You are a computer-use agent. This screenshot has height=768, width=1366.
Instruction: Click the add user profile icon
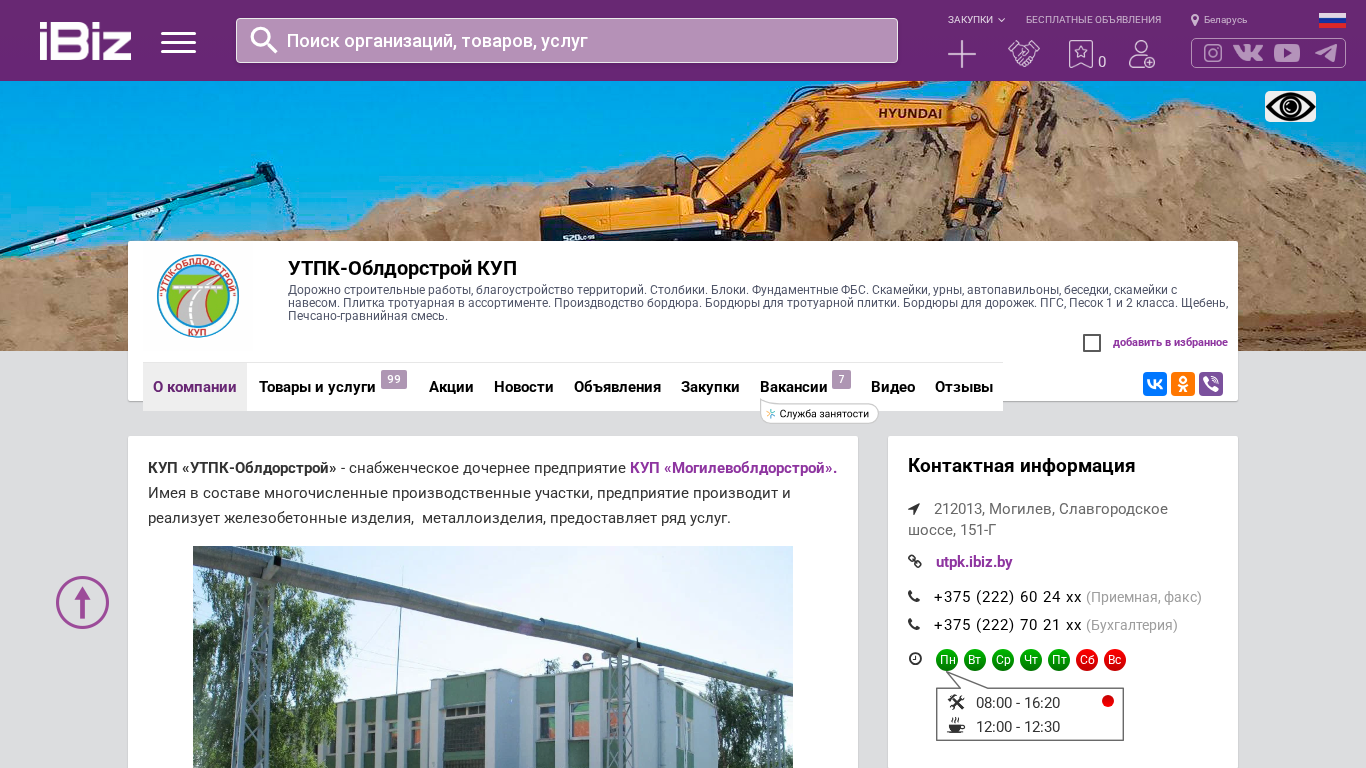coord(1142,54)
